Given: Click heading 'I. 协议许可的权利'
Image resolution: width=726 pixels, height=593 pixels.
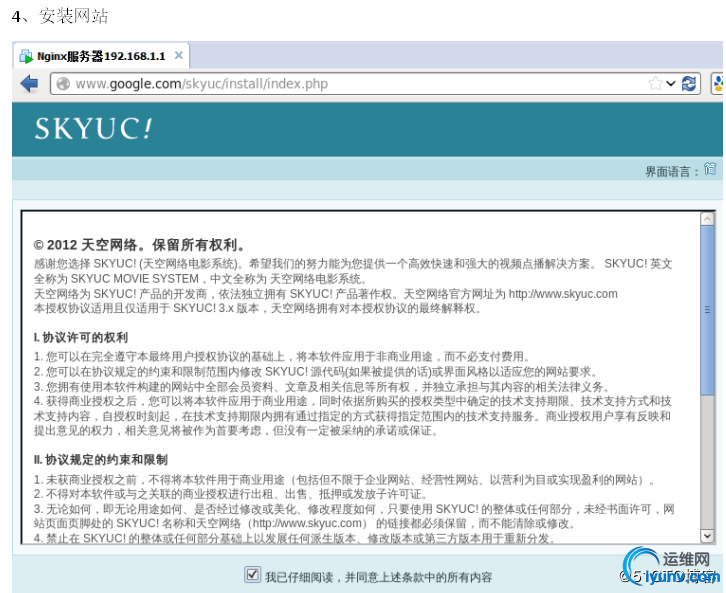Looking at the screenshot, I should [81, 337].
